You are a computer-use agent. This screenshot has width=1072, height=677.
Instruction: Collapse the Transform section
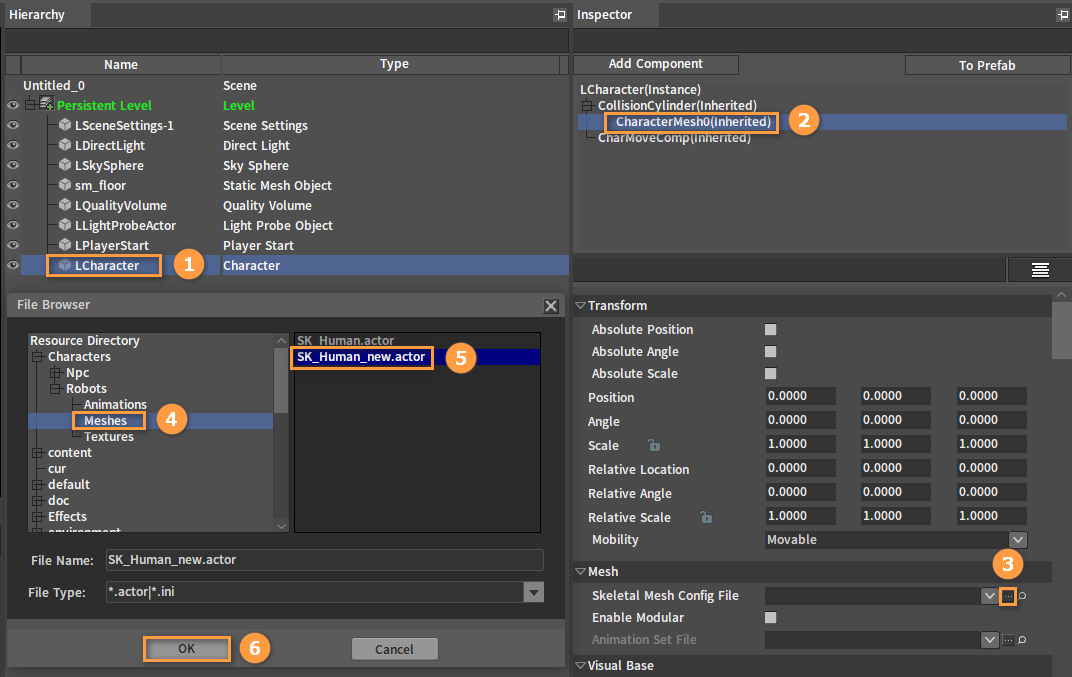[x=580, y=305]
